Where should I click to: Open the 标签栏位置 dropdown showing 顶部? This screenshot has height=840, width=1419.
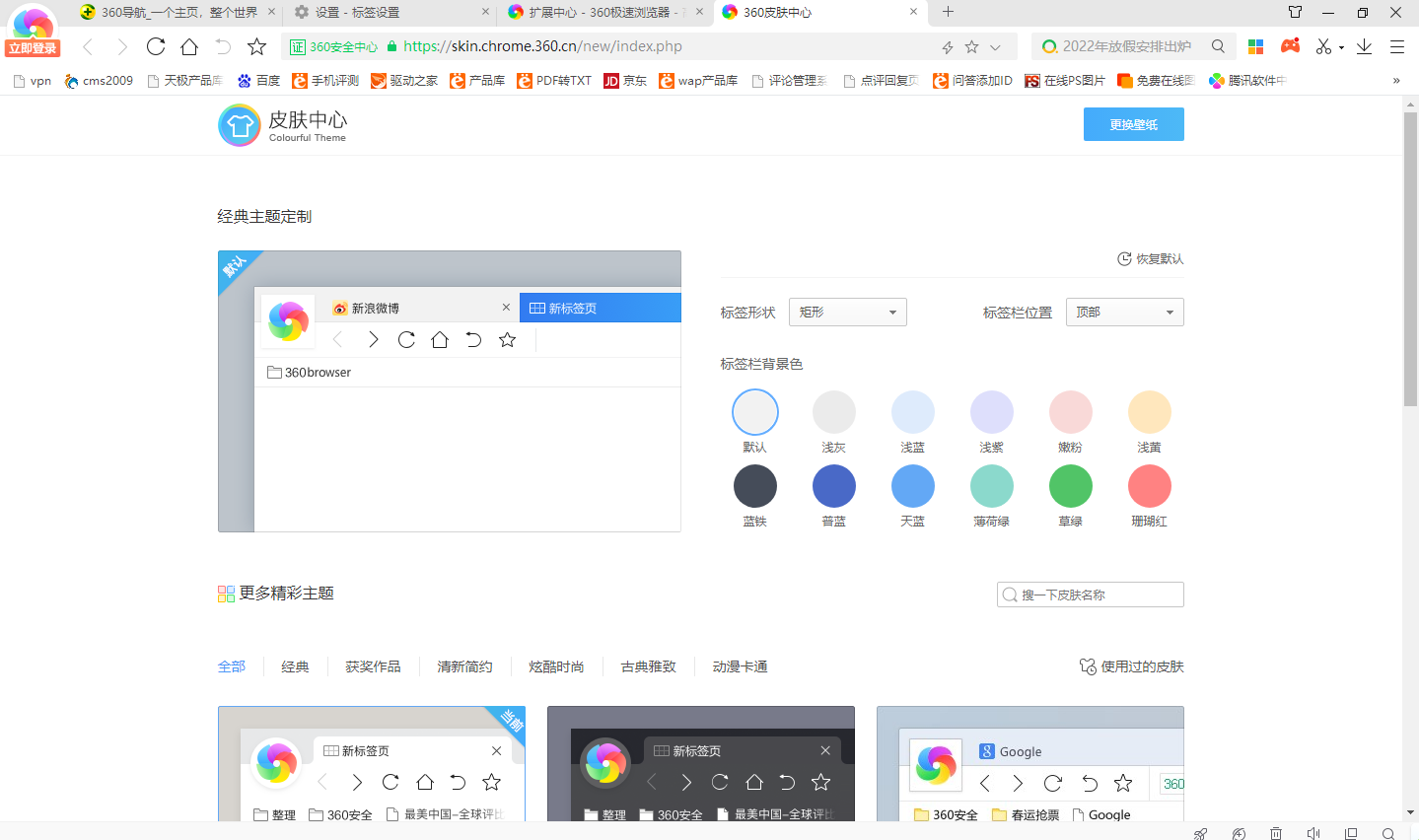1123,312
